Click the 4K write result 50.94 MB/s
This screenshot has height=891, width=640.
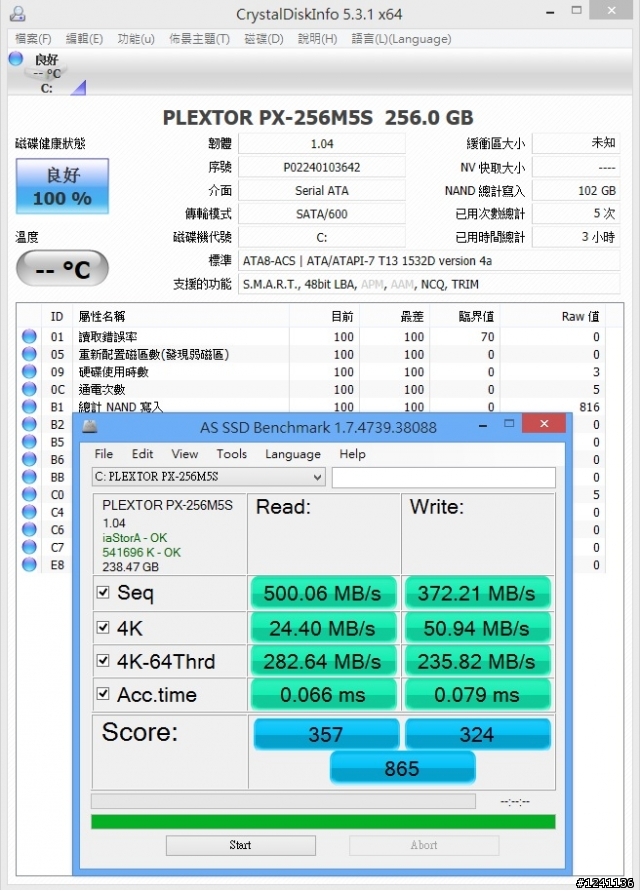pos(477,628)
